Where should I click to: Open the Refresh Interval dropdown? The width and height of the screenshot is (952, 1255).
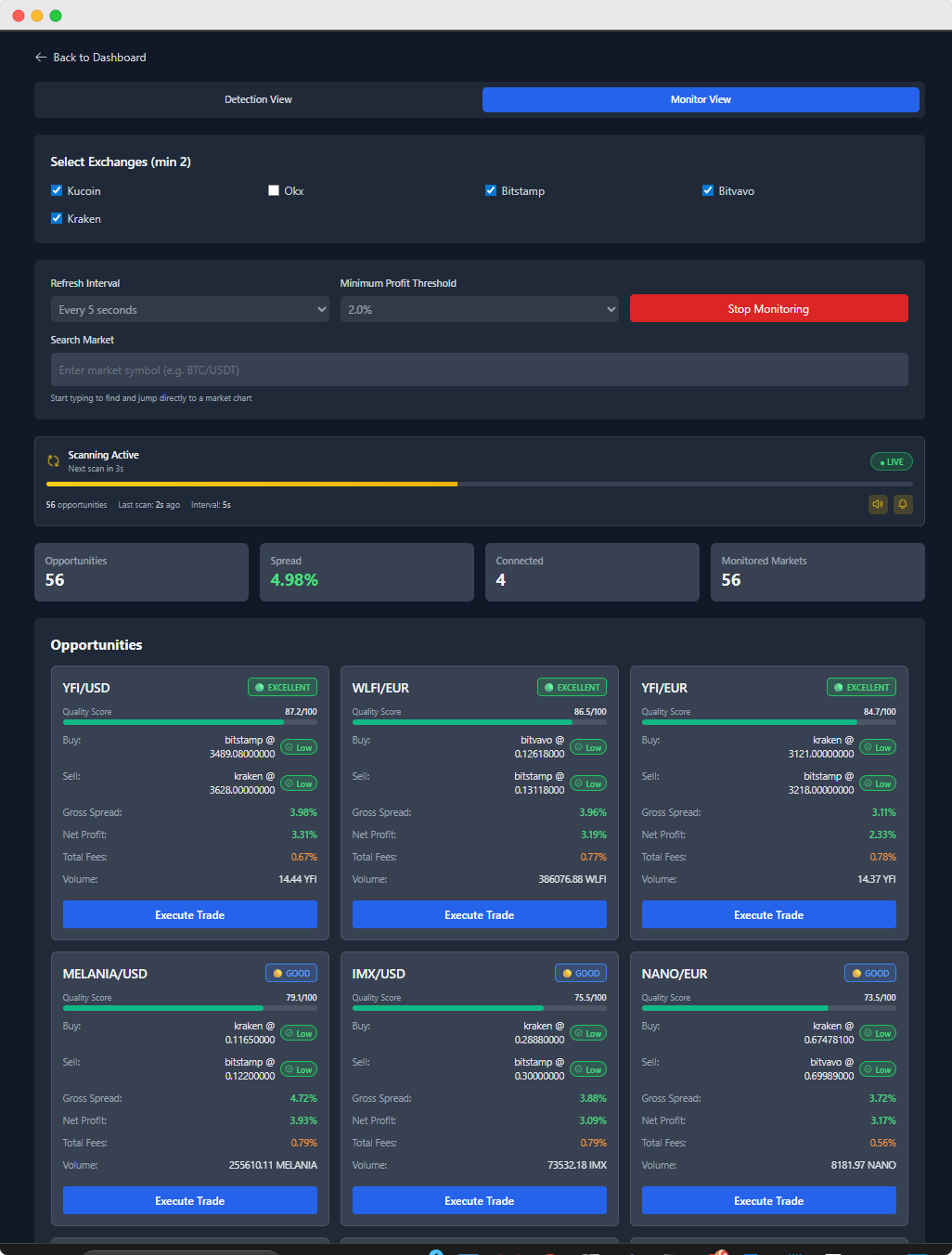(x=189, y=309)
